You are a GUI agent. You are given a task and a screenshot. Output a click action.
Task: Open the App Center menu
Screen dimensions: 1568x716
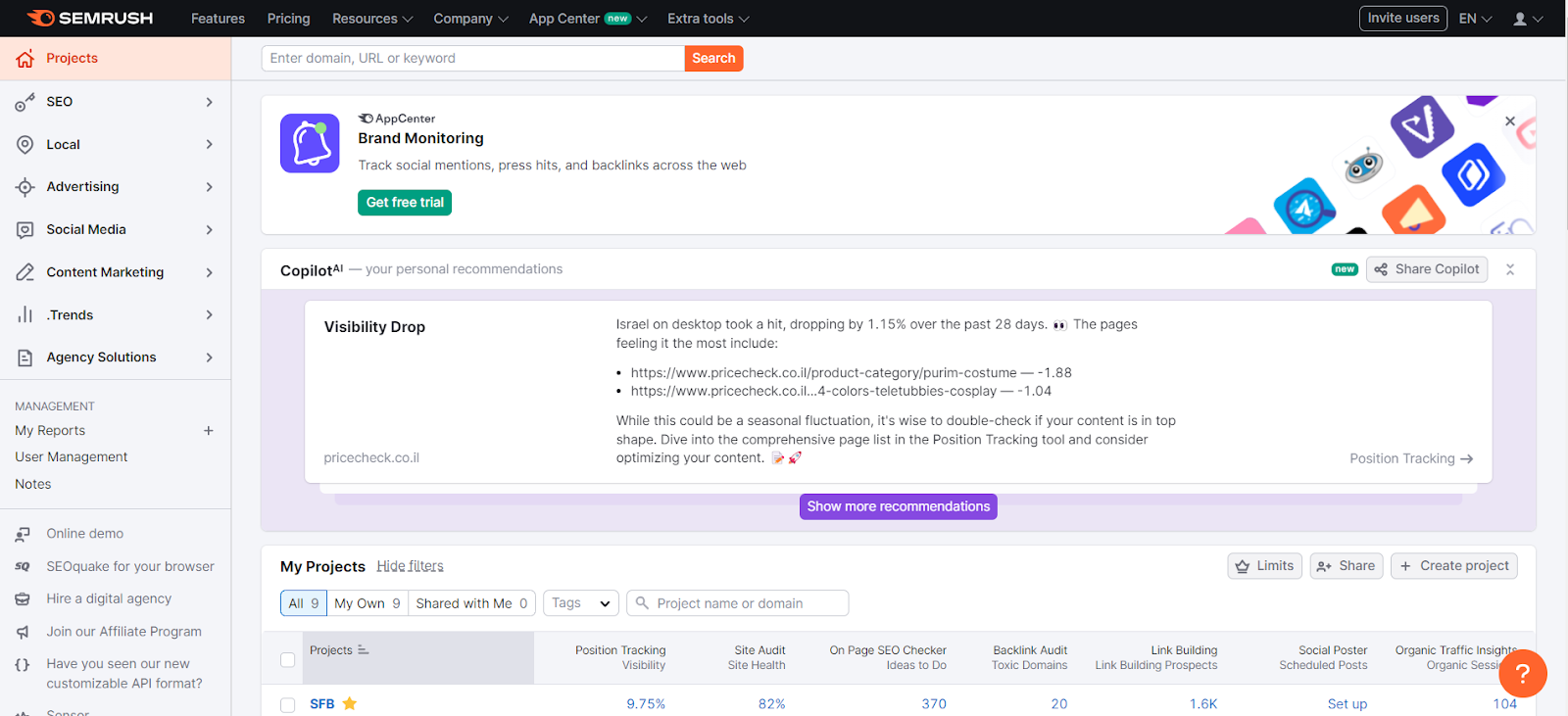pos(588,19)
